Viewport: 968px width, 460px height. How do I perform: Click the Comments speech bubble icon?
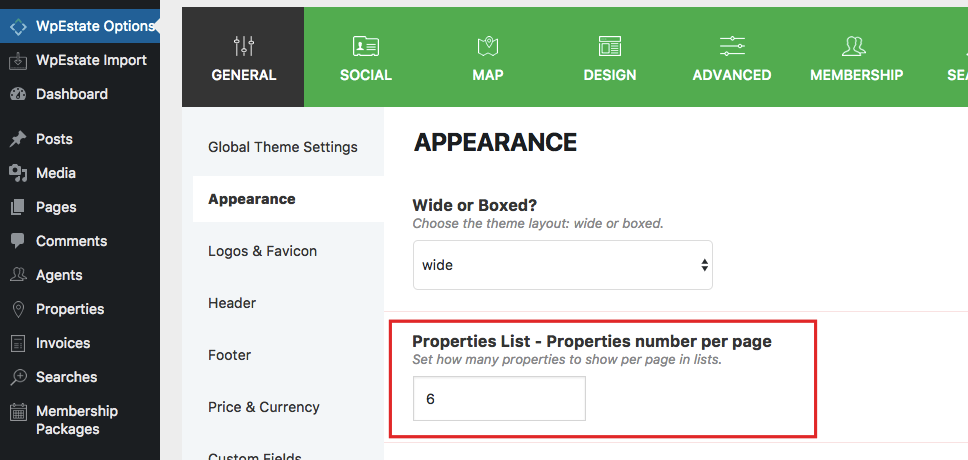[19, 241]
